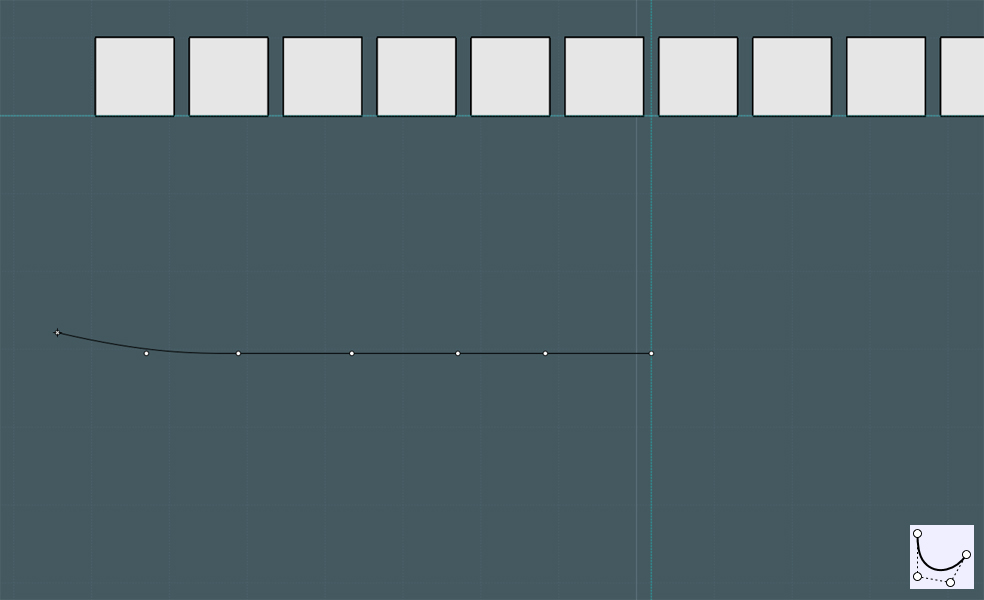The image size is (984, 600).
Task: Select the fifth gray square from left
Action: [510, 77]
